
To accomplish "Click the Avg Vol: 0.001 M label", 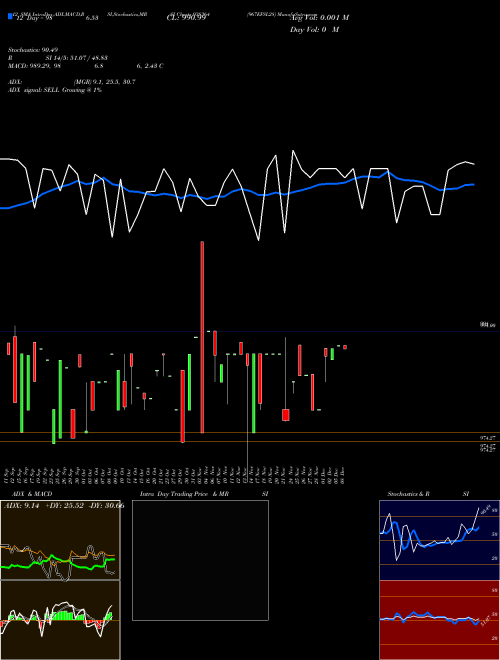I will [x=319, y=18].
